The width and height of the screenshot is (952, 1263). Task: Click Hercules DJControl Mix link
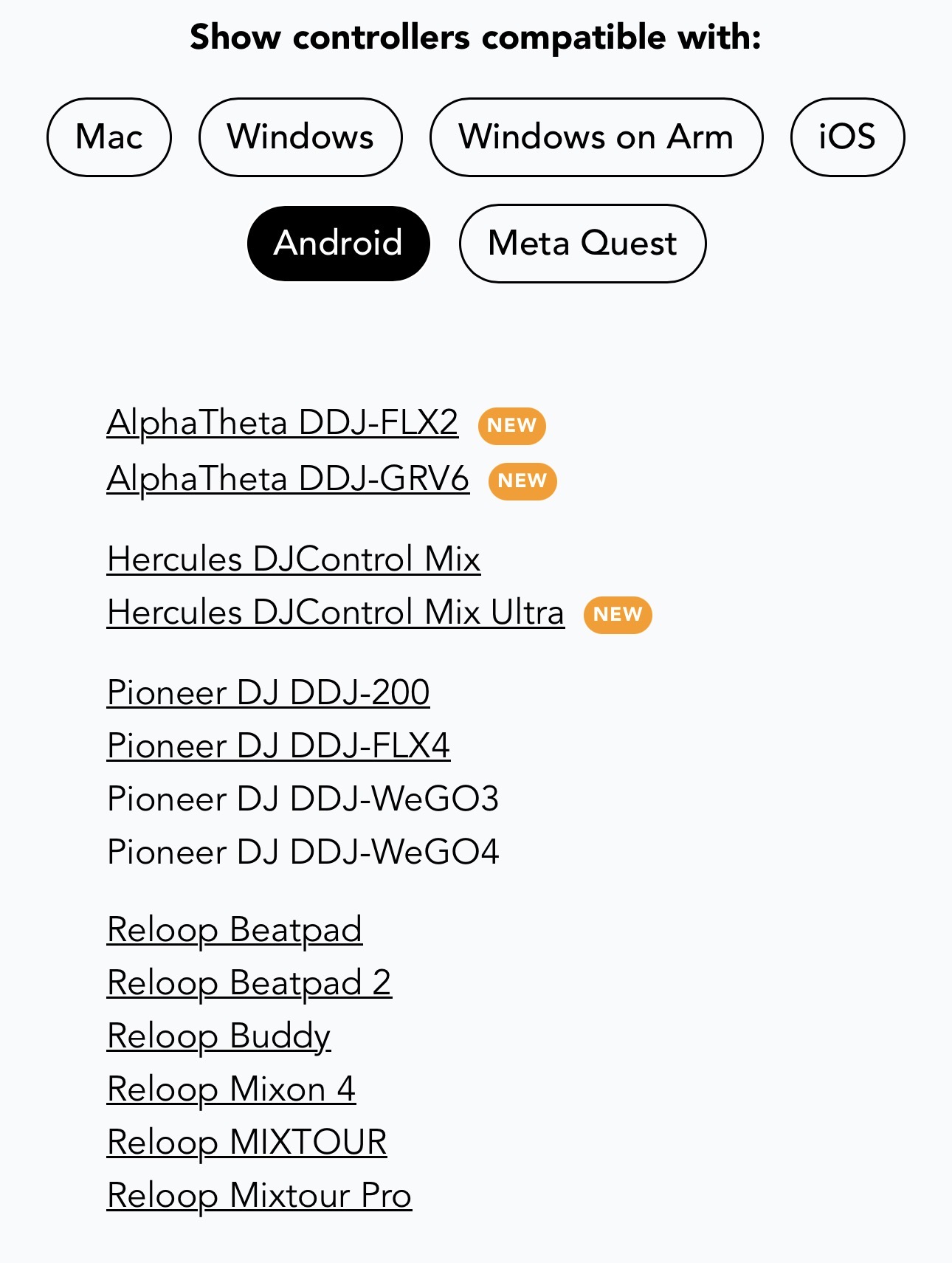click(x=294, y=560)
